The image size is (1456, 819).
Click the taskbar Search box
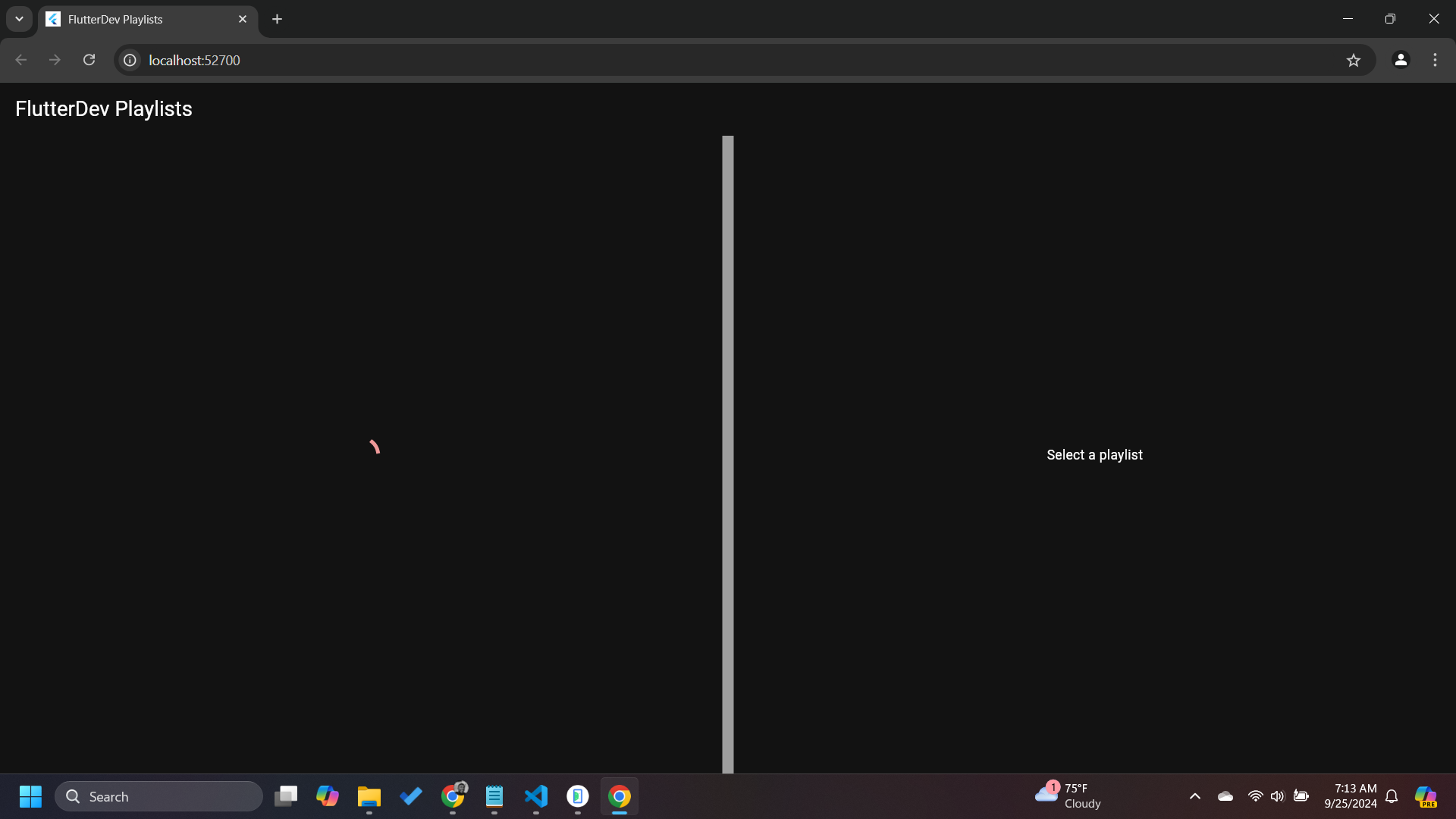click(x=159, y=796)
